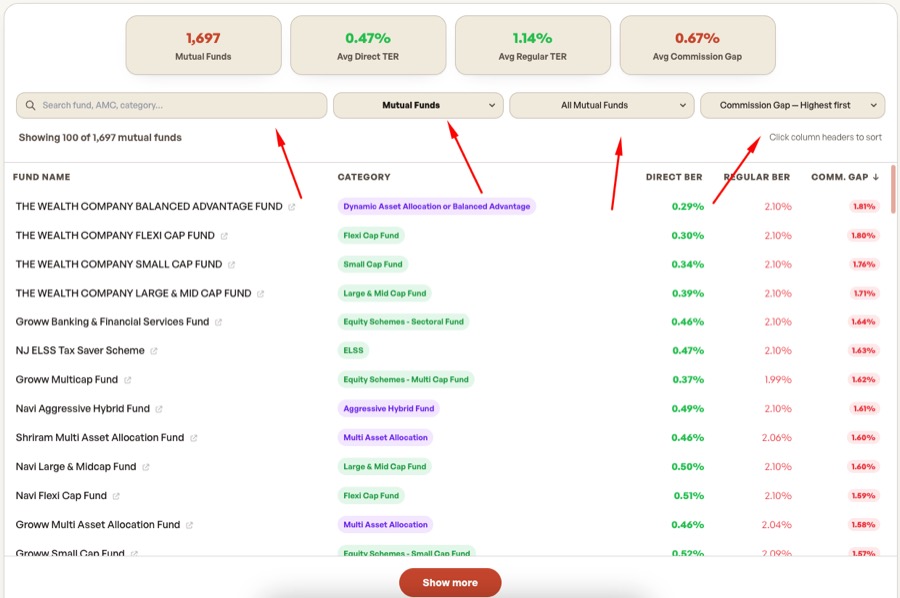This screenshot has width=900, height=598.
Task: Sort by the REGULAR BER column header
Action: tap(757, 177)
